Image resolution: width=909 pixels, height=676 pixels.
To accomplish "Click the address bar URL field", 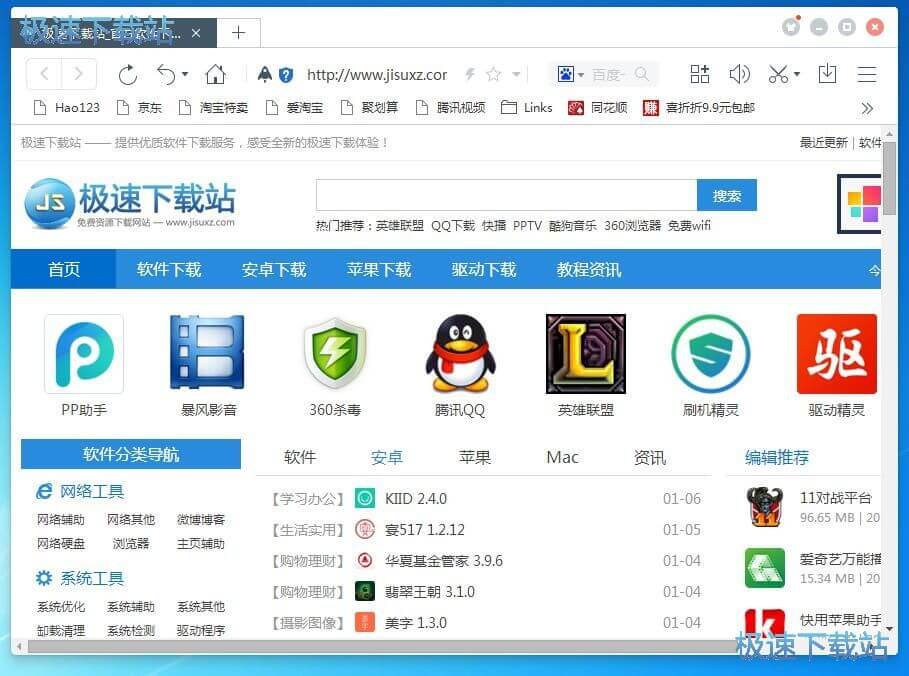I will coord(377,75).
